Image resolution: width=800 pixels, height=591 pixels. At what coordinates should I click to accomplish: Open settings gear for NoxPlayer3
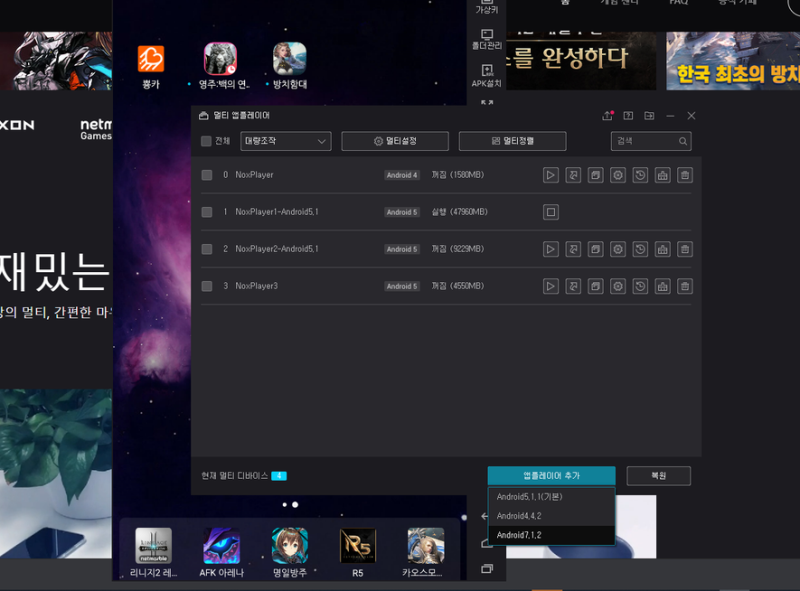618,286
